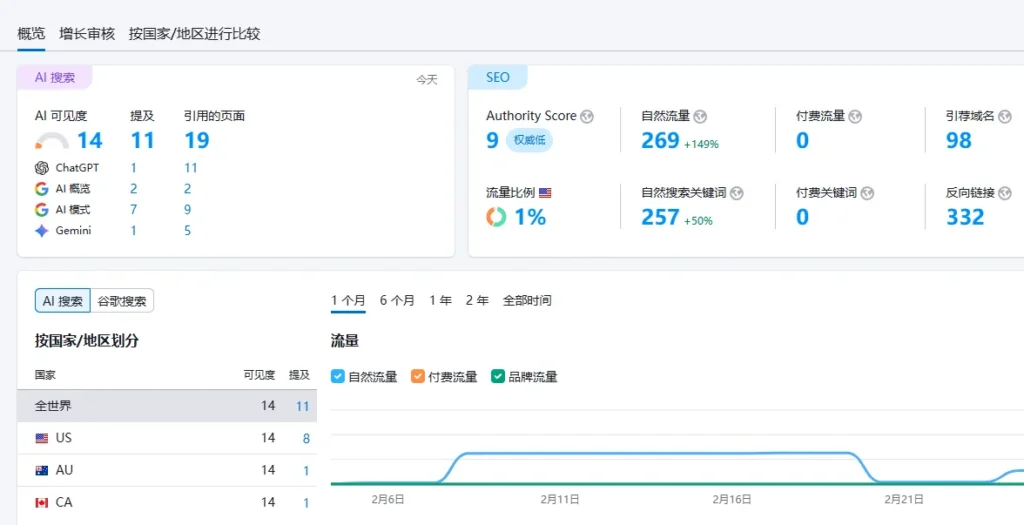Select the 全世界 row
Viewport: 1024px width, 525px height.
pyautogui.click(x=167, y=406)
